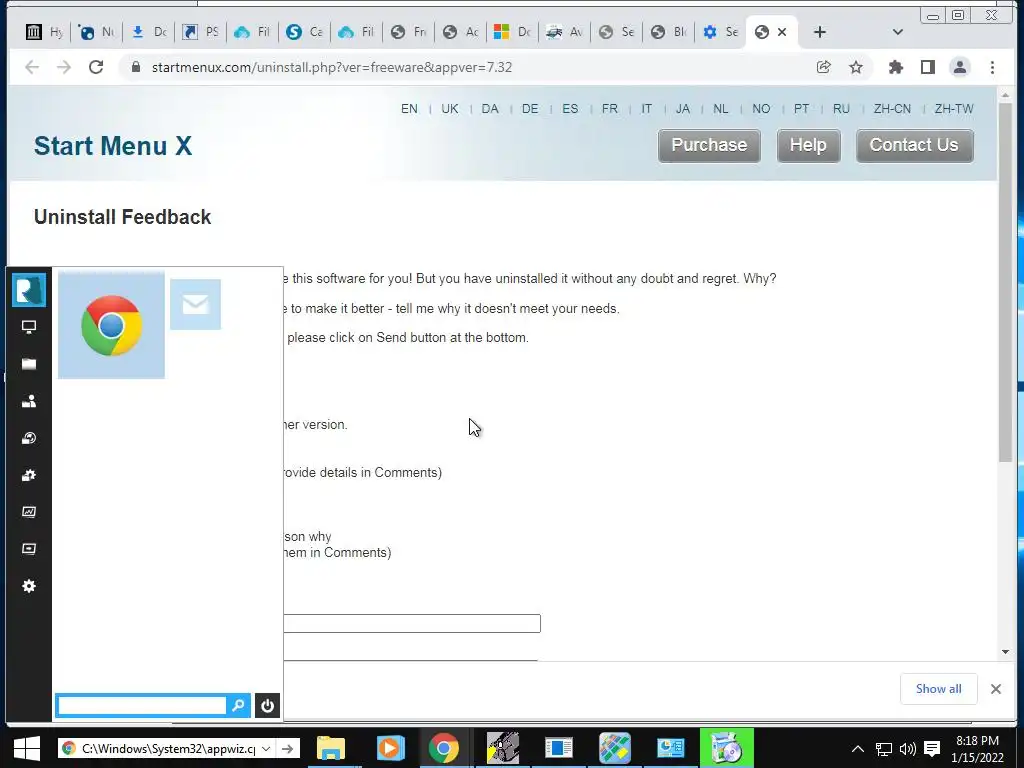Open the green installer disc taskbar icon
The image size is (1024, 768).
pos(727,748)
